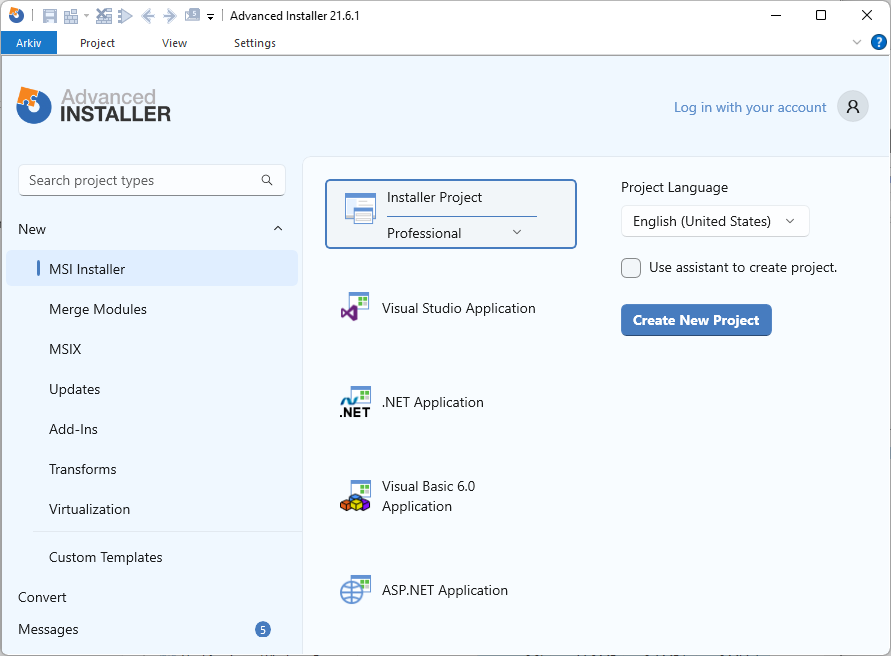The height and width of the screenshot is (656, 891).
Task: Select MSIX category
Action: (65, 349)
